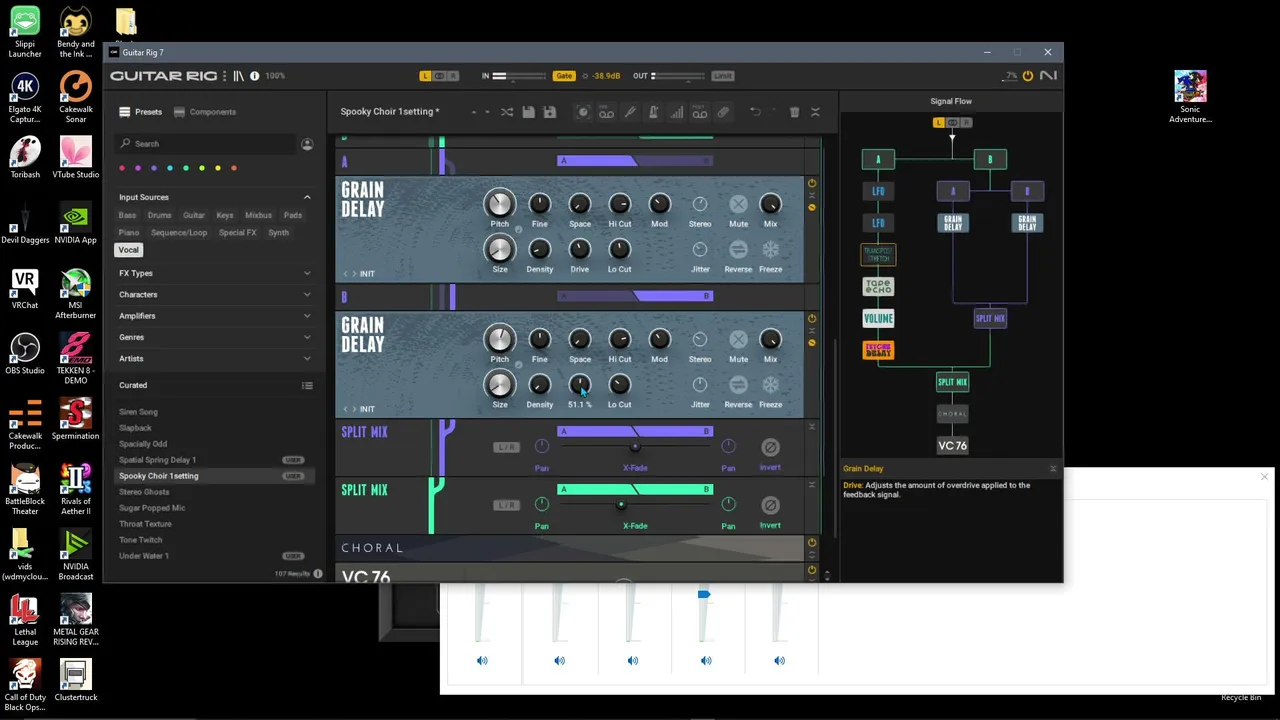Click the red color tag filter dot
Screen dimensions: 1280x720
(123, 168)
